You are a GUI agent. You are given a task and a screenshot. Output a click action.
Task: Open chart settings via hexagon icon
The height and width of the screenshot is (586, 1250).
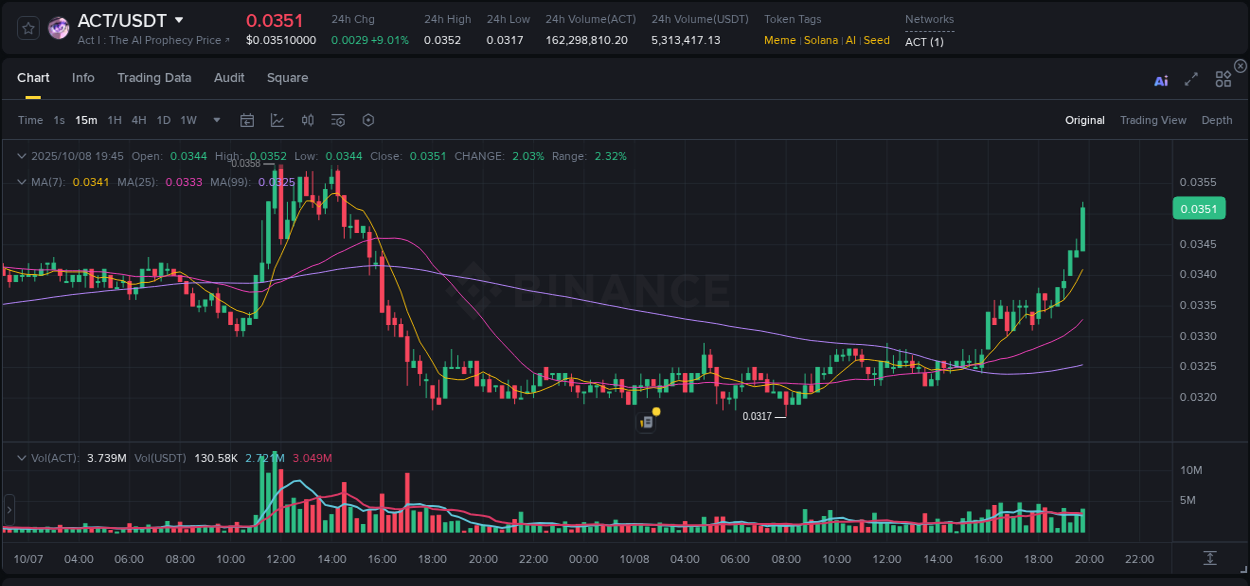point(368,120)
